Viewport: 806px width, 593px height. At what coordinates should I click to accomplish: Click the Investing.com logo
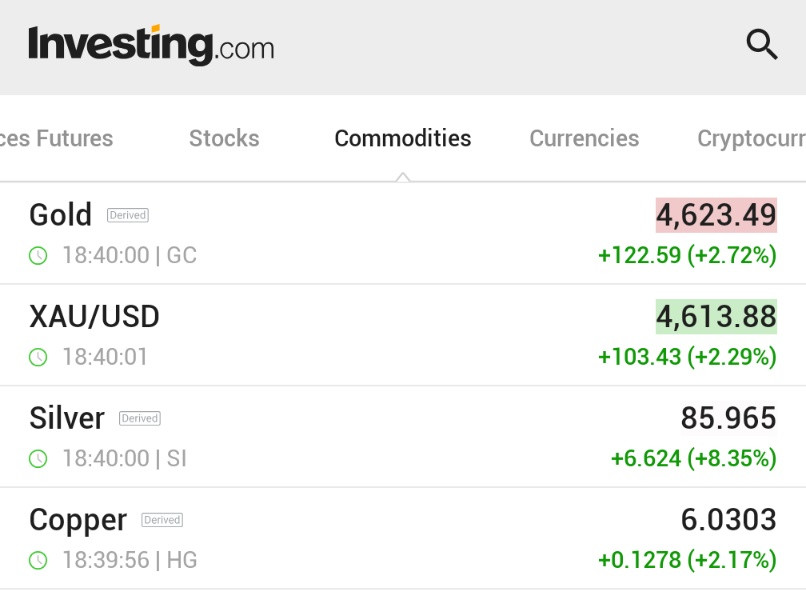coord(151,46)
